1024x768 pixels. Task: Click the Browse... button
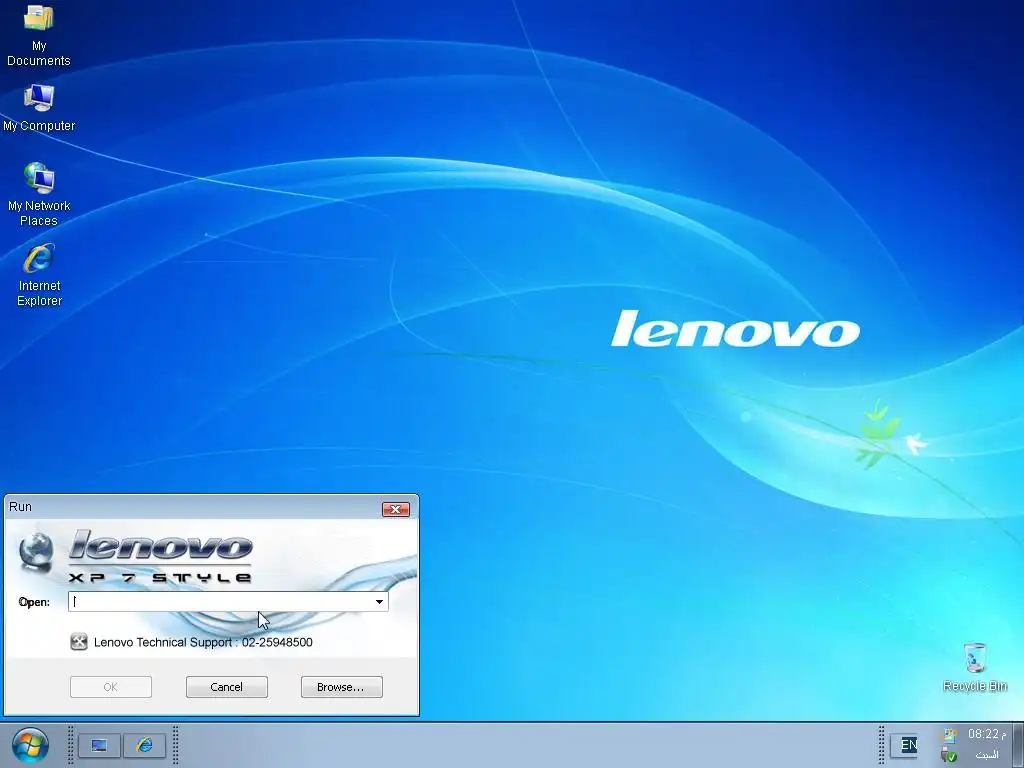pyautogui.click(x=342, y=687)
